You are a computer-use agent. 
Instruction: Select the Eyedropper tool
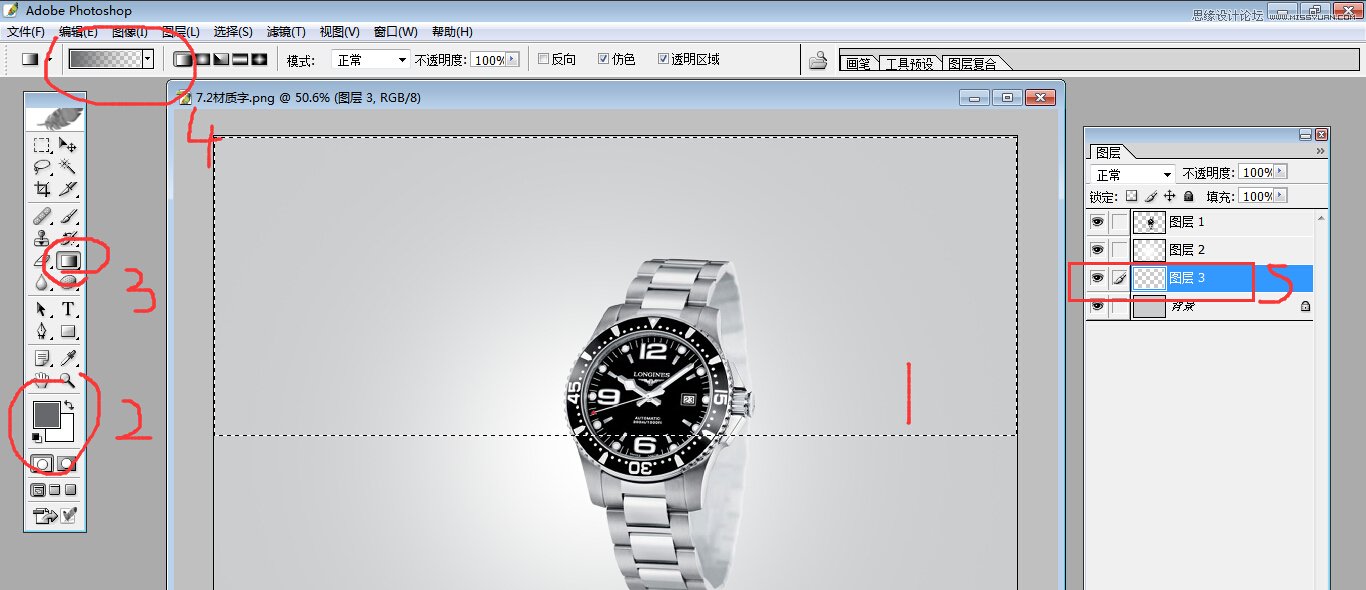(x=68, y=358)
